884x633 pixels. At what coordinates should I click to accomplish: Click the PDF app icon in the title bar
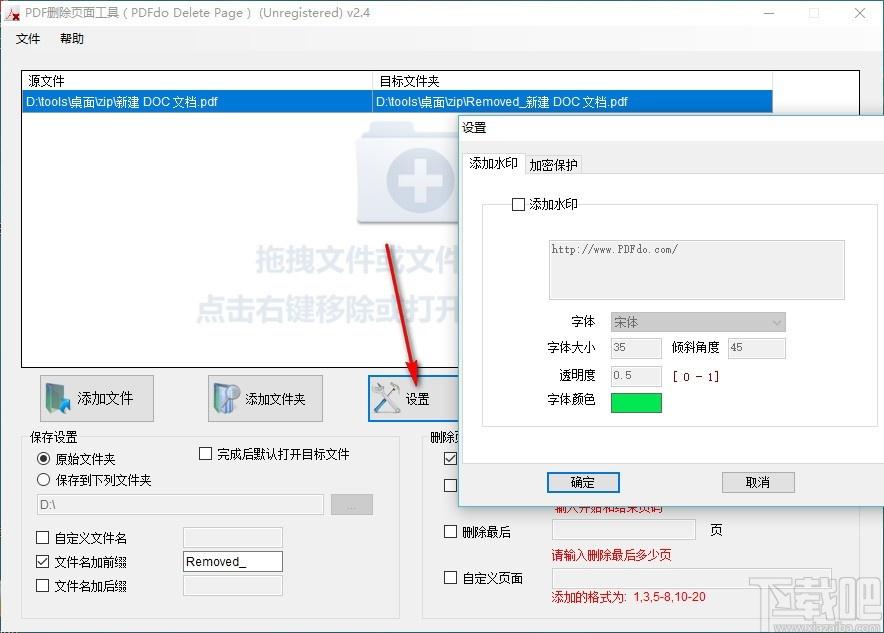pos(13,13)
